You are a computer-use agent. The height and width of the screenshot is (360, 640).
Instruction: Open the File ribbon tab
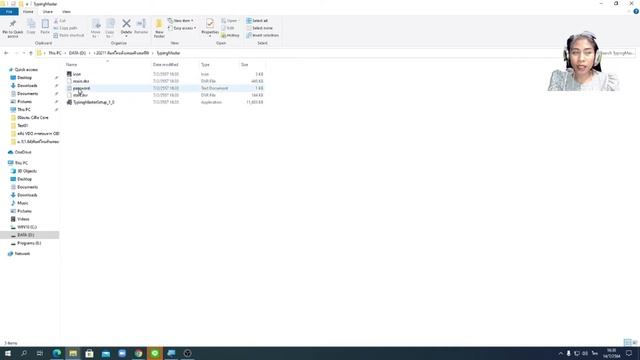[x=9, y=12]
